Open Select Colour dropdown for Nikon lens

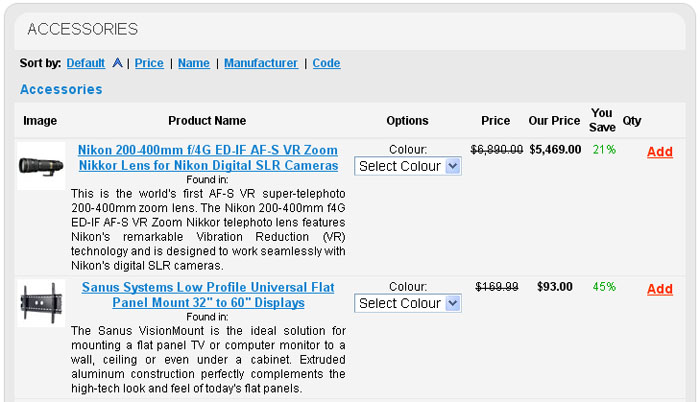point(408,166)
